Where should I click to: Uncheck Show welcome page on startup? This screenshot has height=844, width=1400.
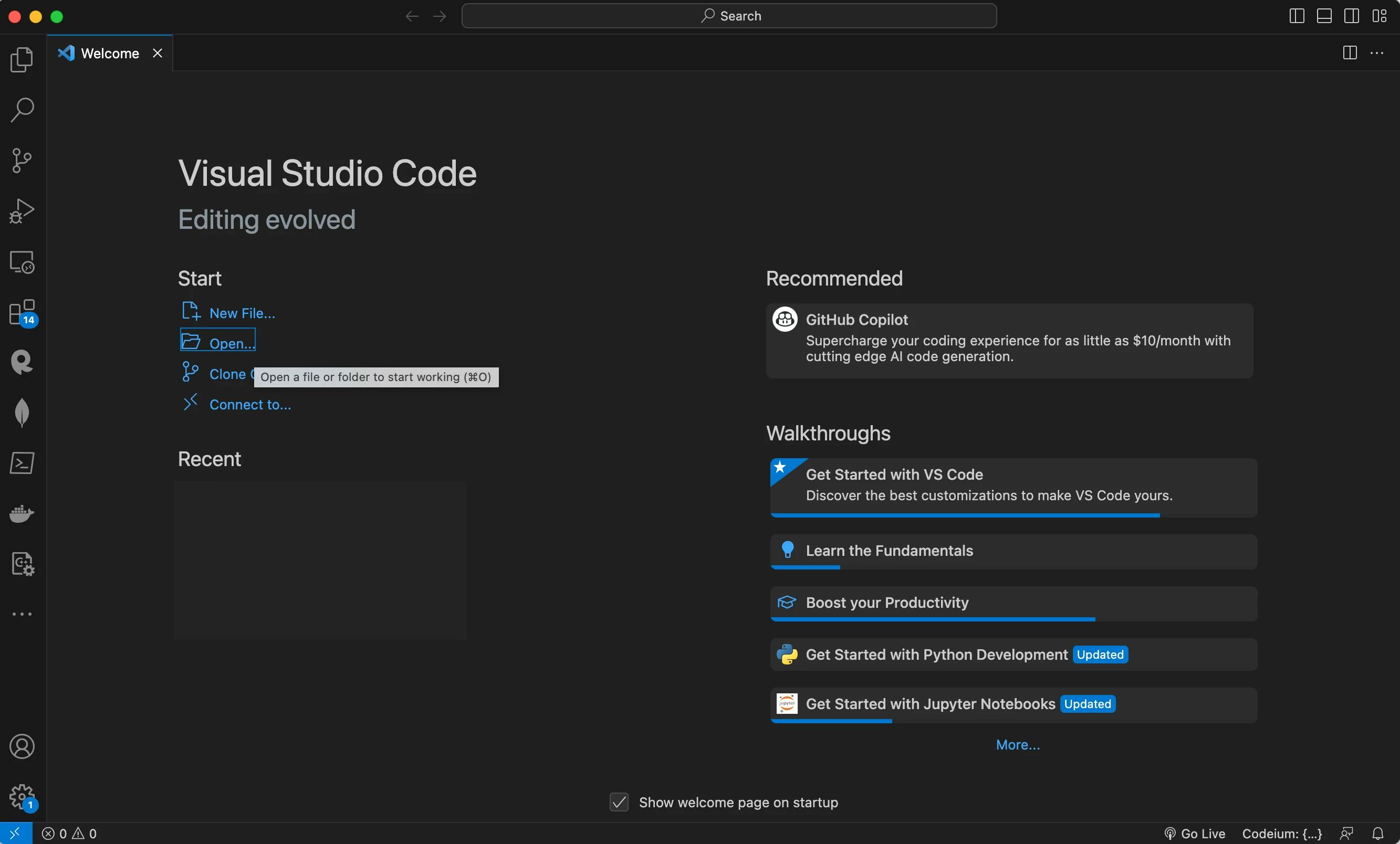click(619, 802)
